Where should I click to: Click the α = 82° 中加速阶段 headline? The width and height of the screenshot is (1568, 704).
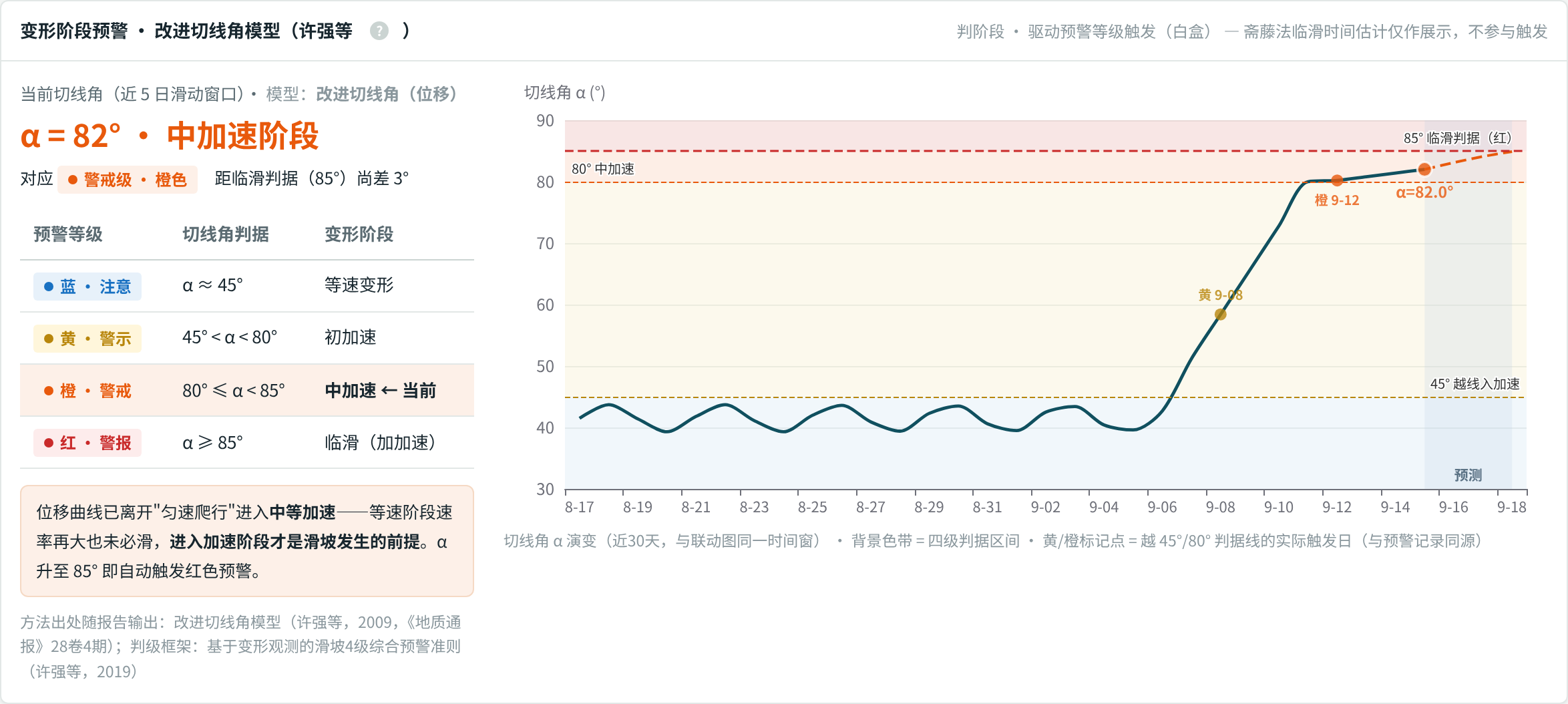click(170, 136)
